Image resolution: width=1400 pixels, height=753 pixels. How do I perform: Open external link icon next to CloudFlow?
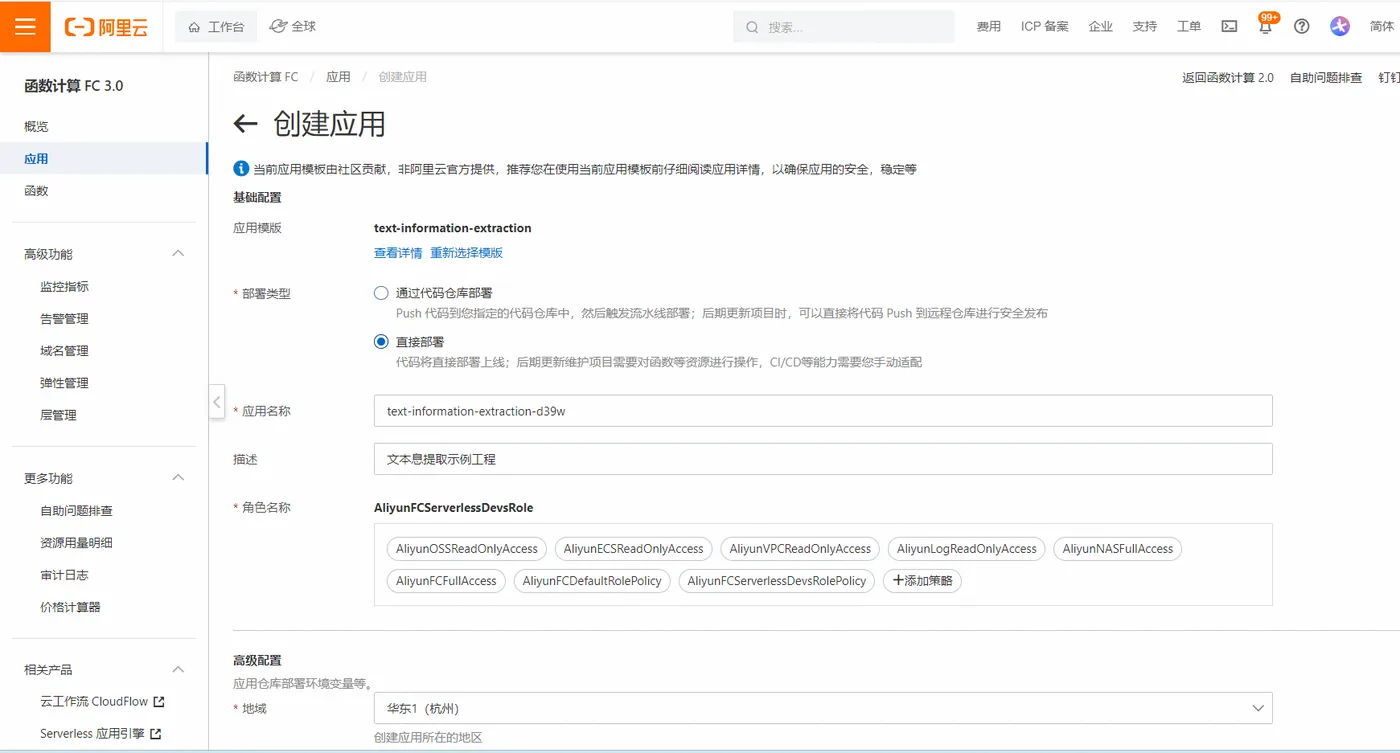pos(158,702)
